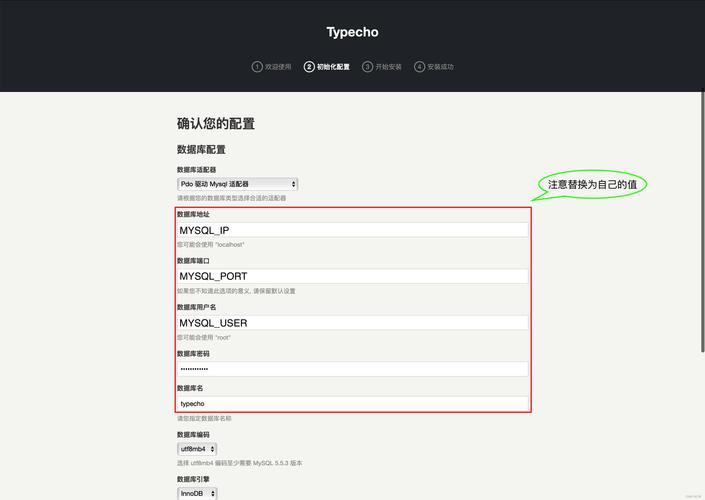Screen dimensions: 705x500
Task: Open the 数据库编码 utf8mb4 dropdown
Action: click(197, 449)
